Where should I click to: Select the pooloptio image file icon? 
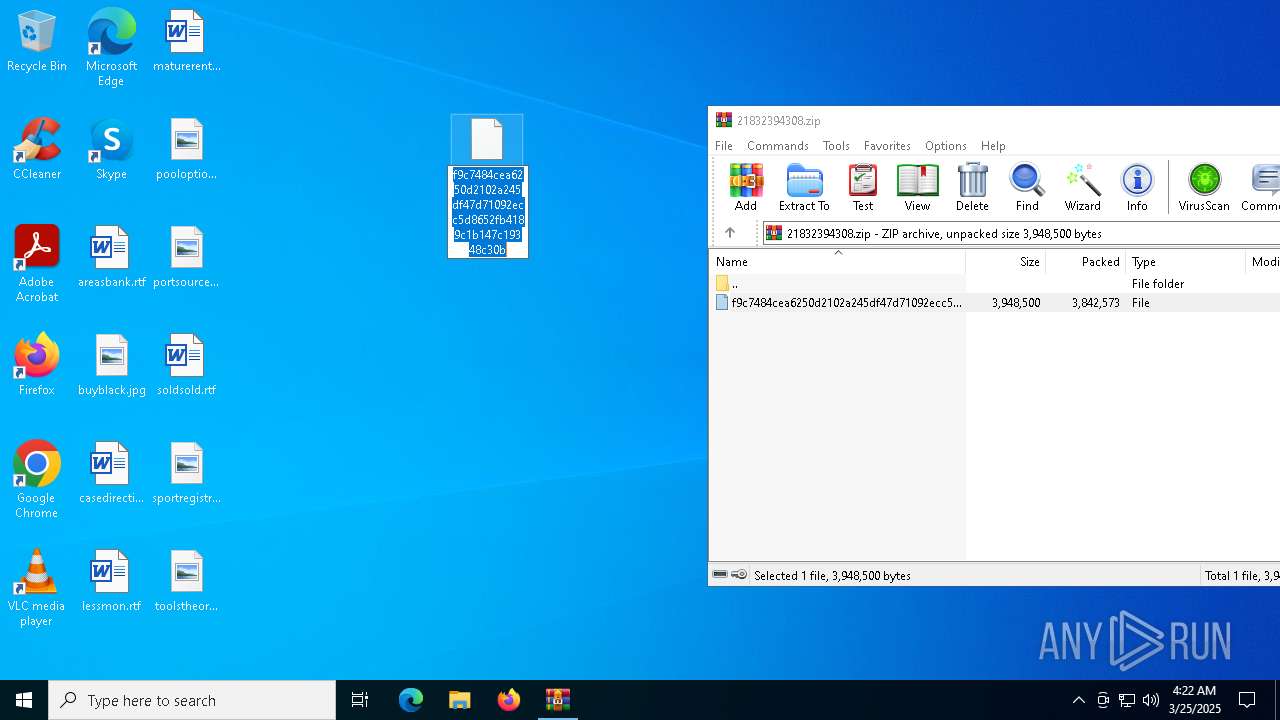pos(186,150)
